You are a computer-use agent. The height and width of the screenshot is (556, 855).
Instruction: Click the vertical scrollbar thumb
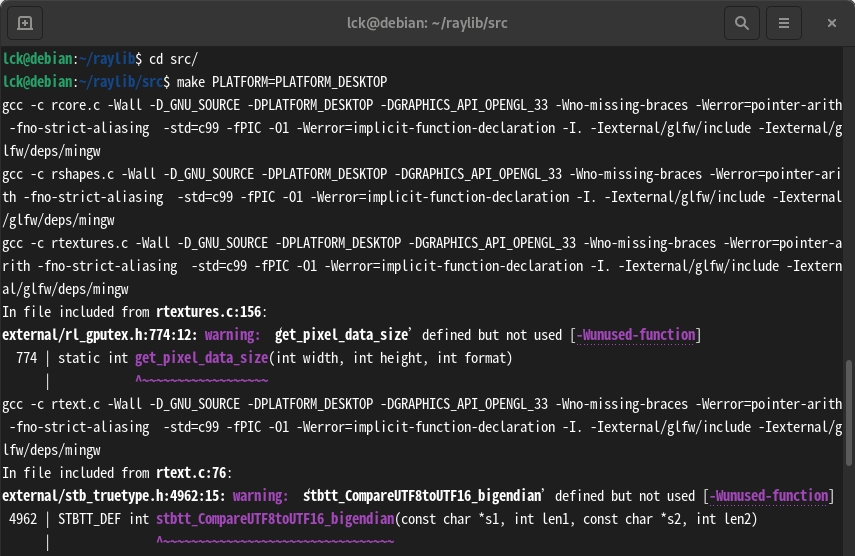point(848,413)
